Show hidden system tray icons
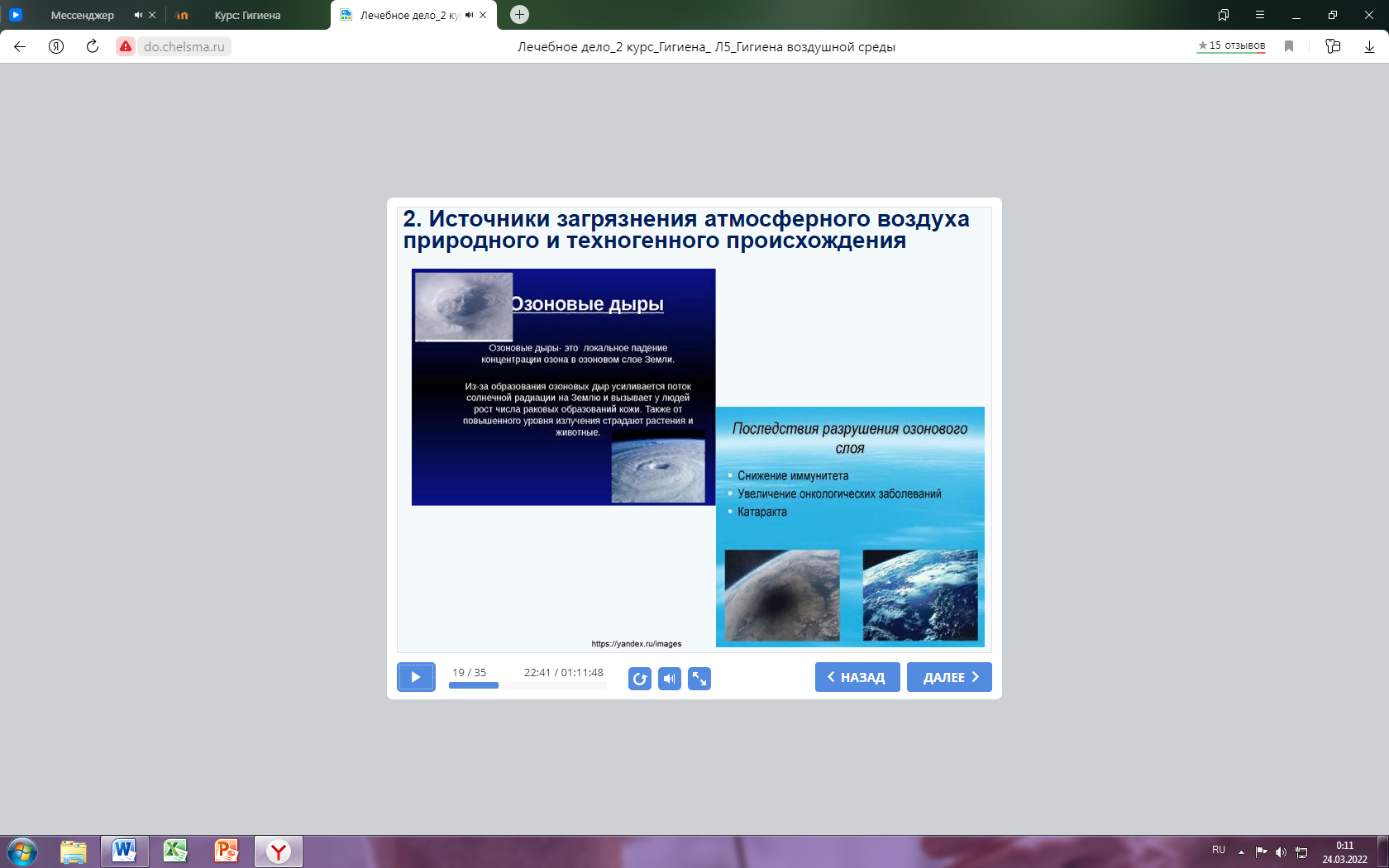Image resolution: width=1389 pixels, height=868 pixels. tap(1241, 851)
